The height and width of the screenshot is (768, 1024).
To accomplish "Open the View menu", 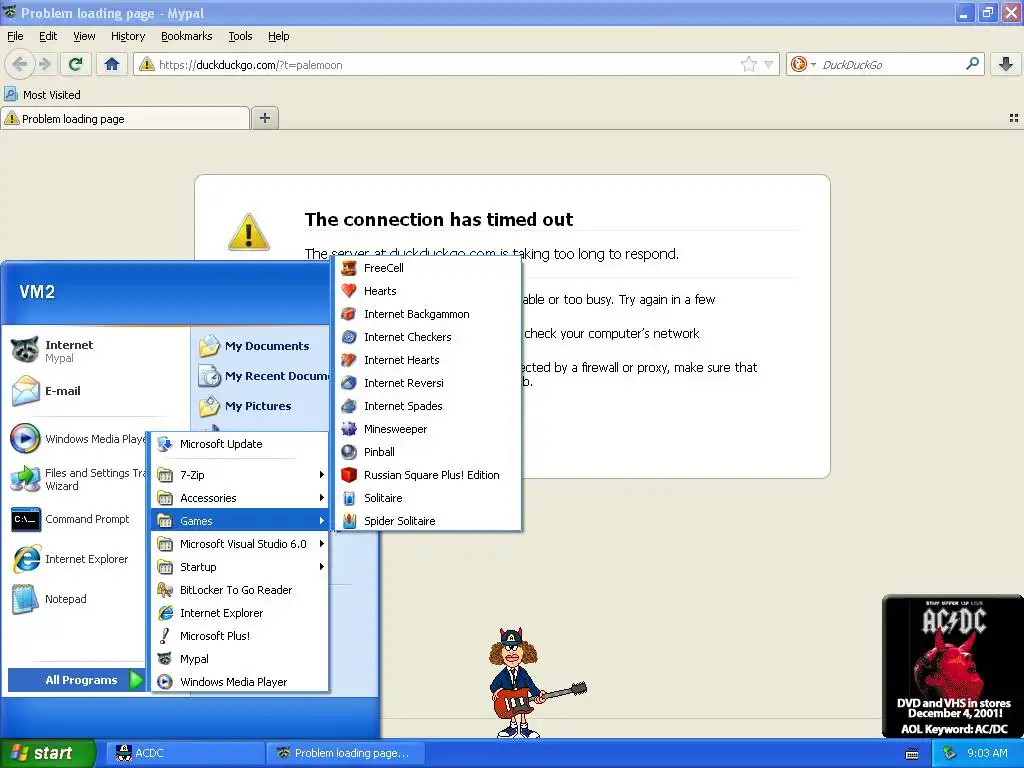I will 84,36.
